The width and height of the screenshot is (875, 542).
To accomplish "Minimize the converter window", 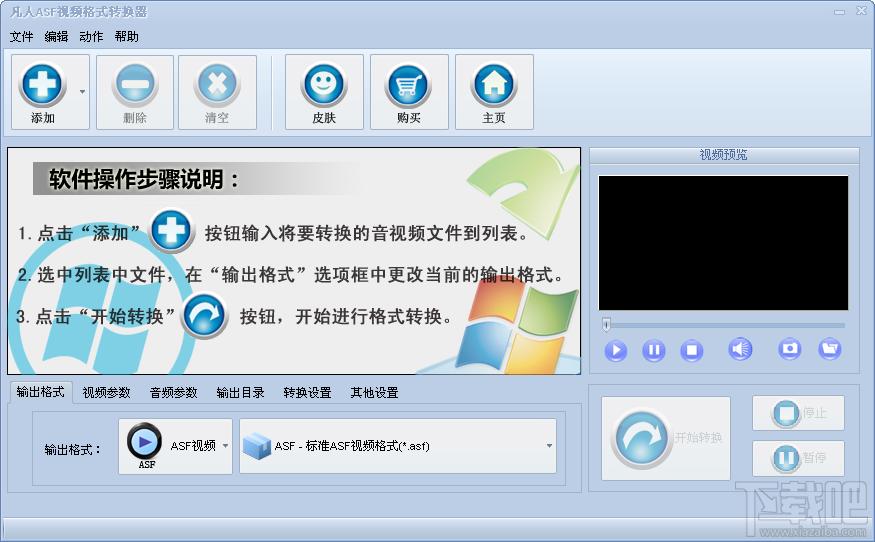I will tap(840, 12).
